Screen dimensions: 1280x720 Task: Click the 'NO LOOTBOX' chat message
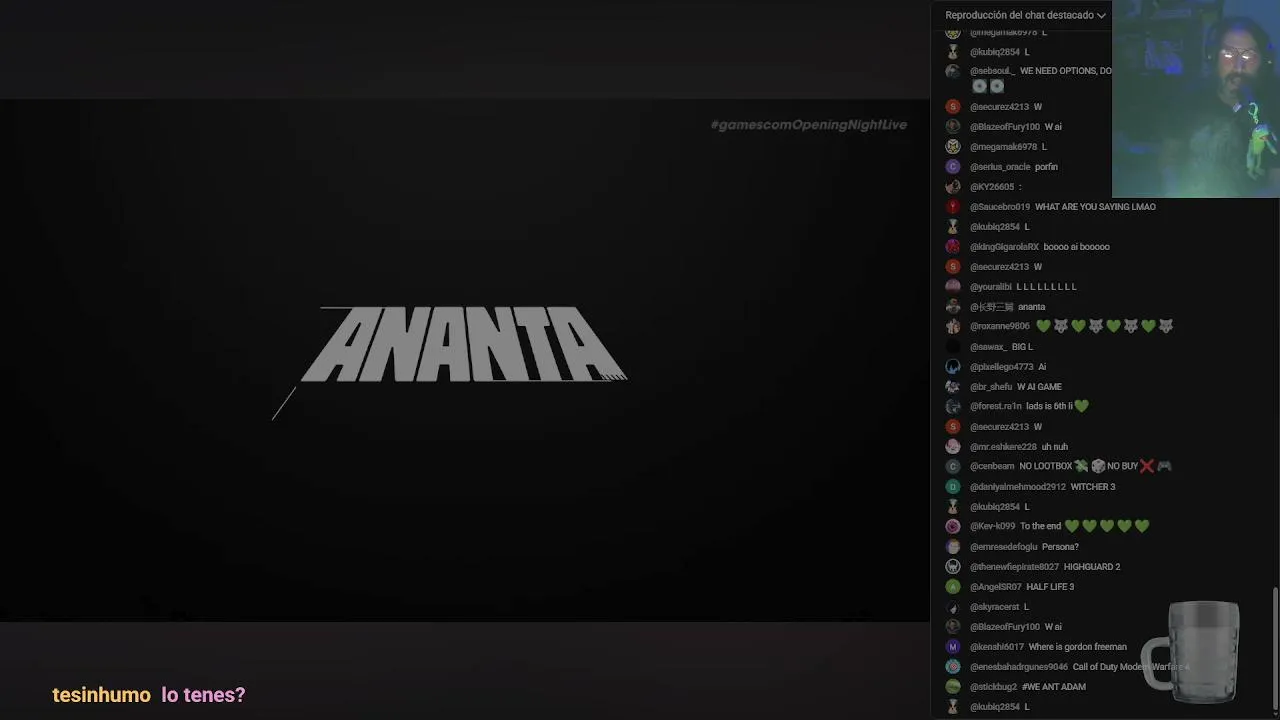[1095, 466]
